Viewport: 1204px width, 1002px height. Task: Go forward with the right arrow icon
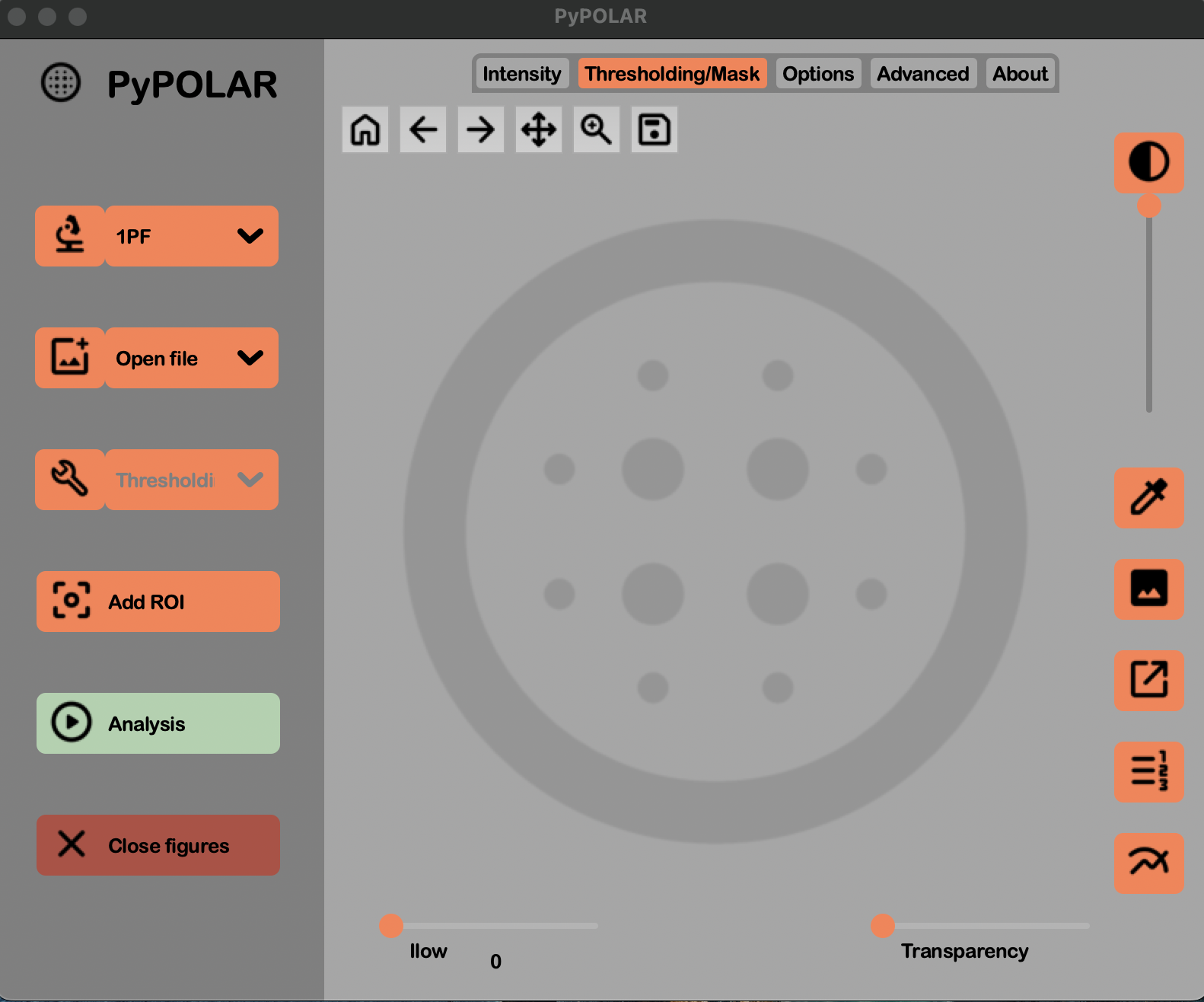(481, 129)
